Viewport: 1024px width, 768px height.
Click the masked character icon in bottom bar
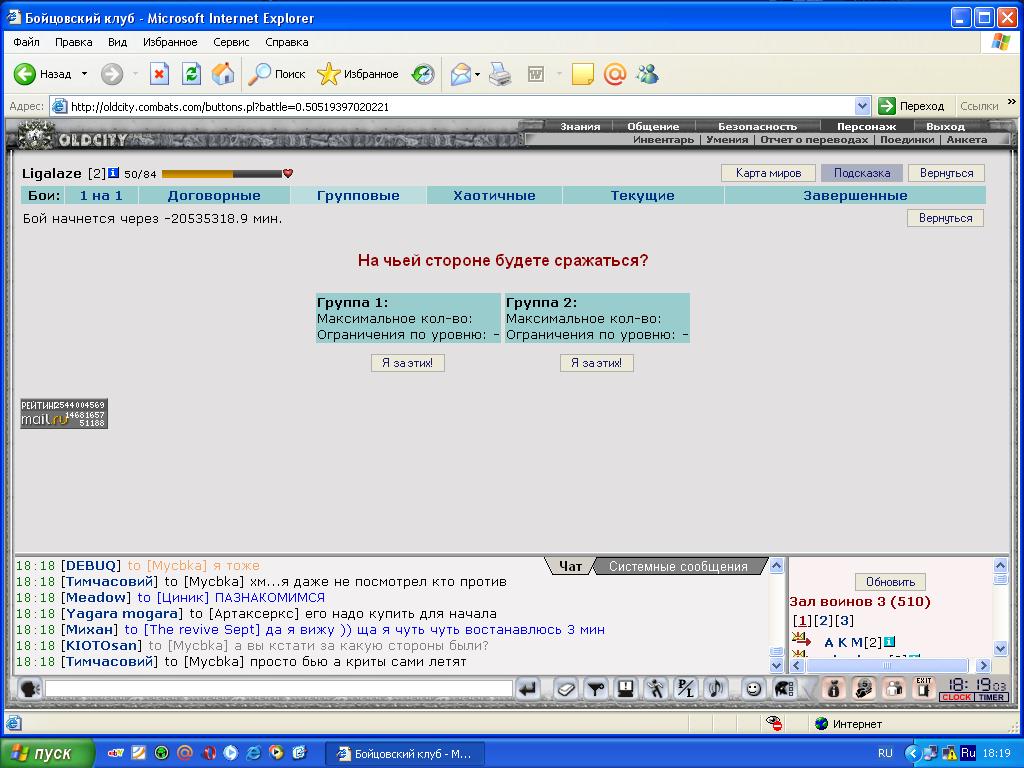[864, 688]
